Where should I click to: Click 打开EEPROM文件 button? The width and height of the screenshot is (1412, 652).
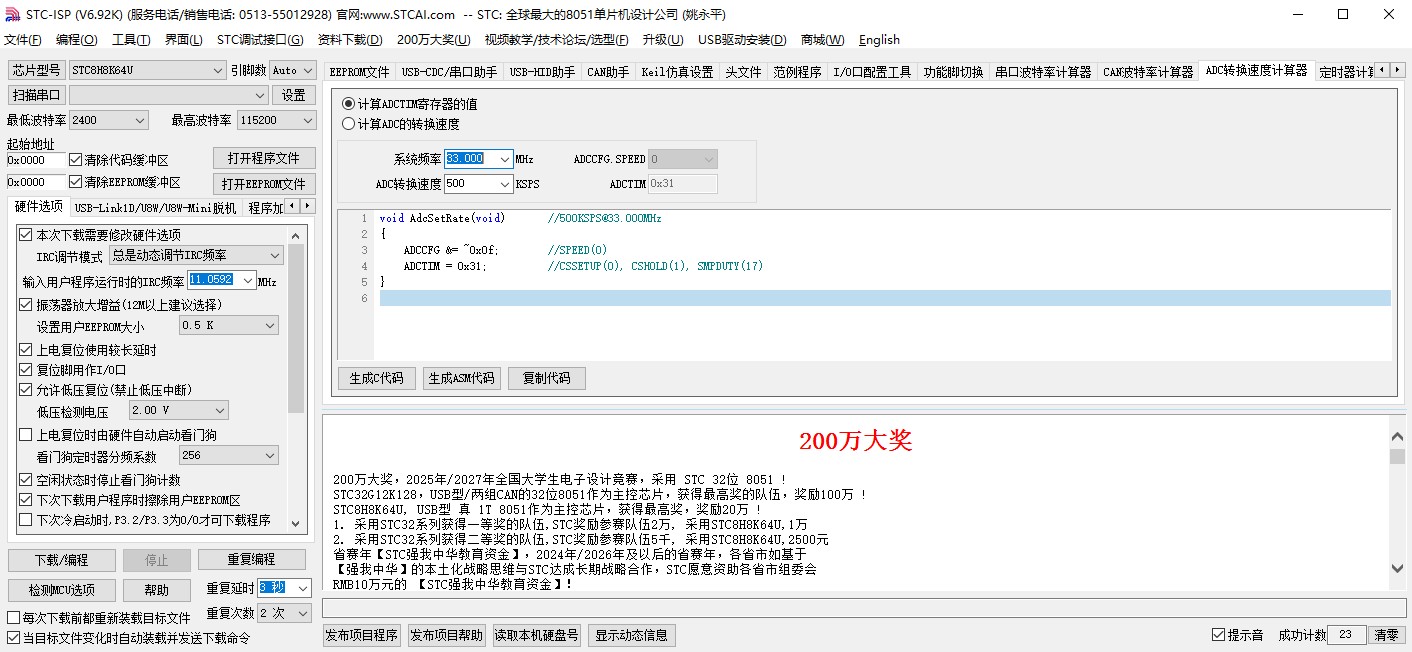click(x=264, y=184)
